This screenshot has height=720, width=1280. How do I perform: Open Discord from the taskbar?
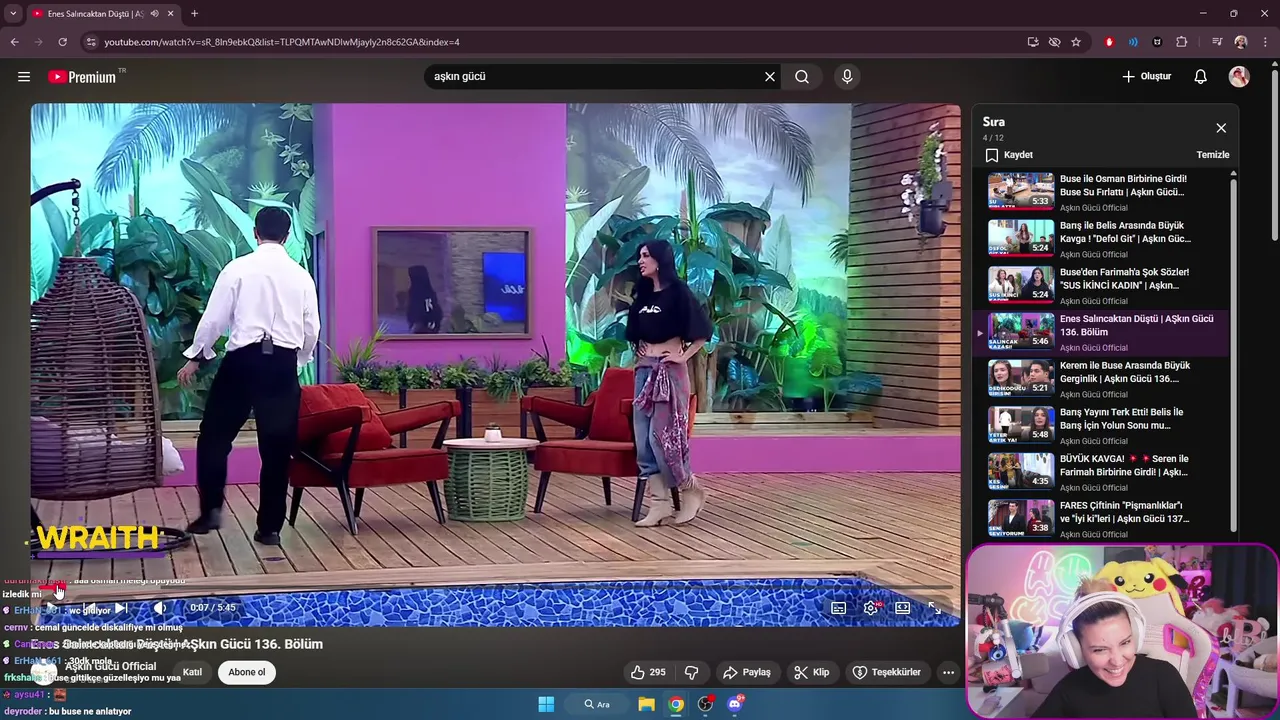click(x=735, y=704)
